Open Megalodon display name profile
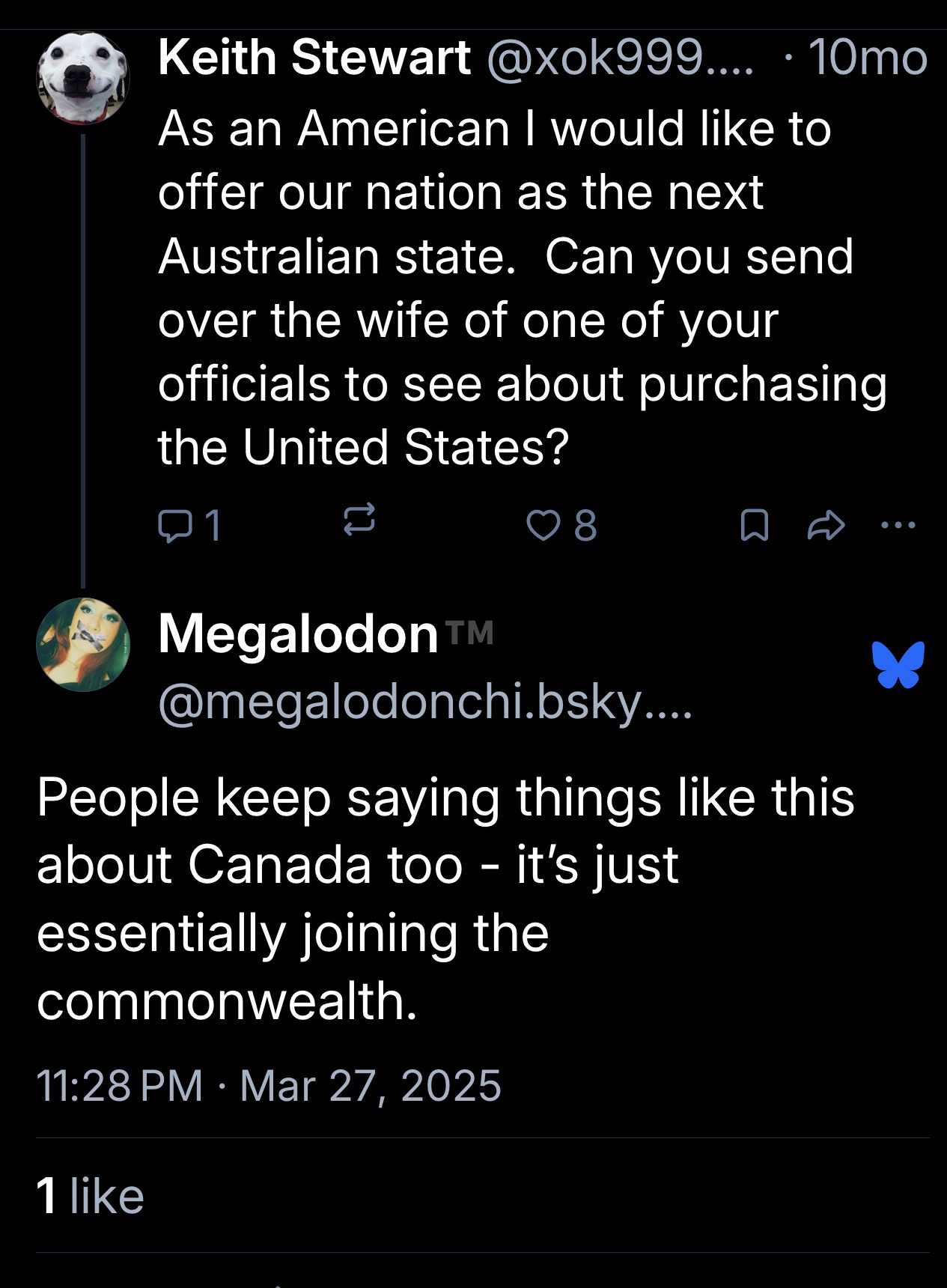 (x=298, y=634)
